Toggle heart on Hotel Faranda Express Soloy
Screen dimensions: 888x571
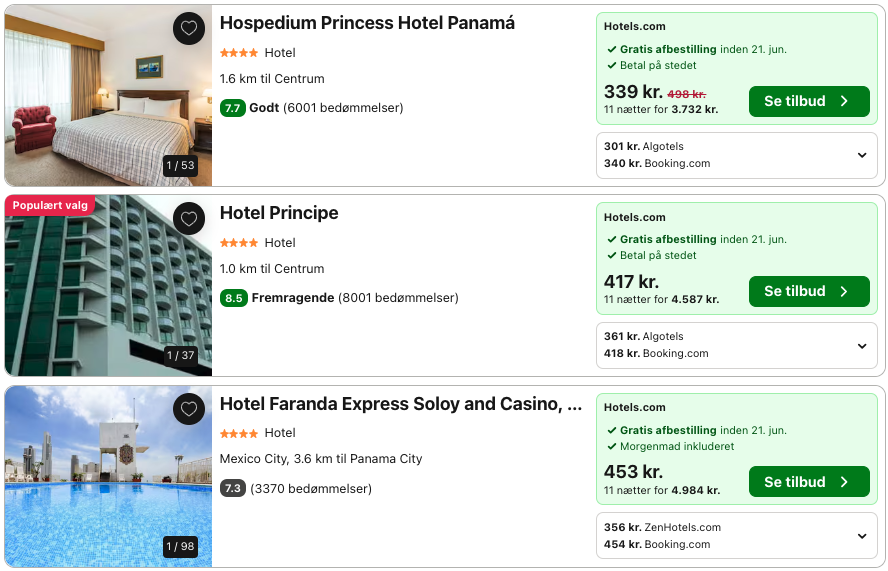click(189, 408)
